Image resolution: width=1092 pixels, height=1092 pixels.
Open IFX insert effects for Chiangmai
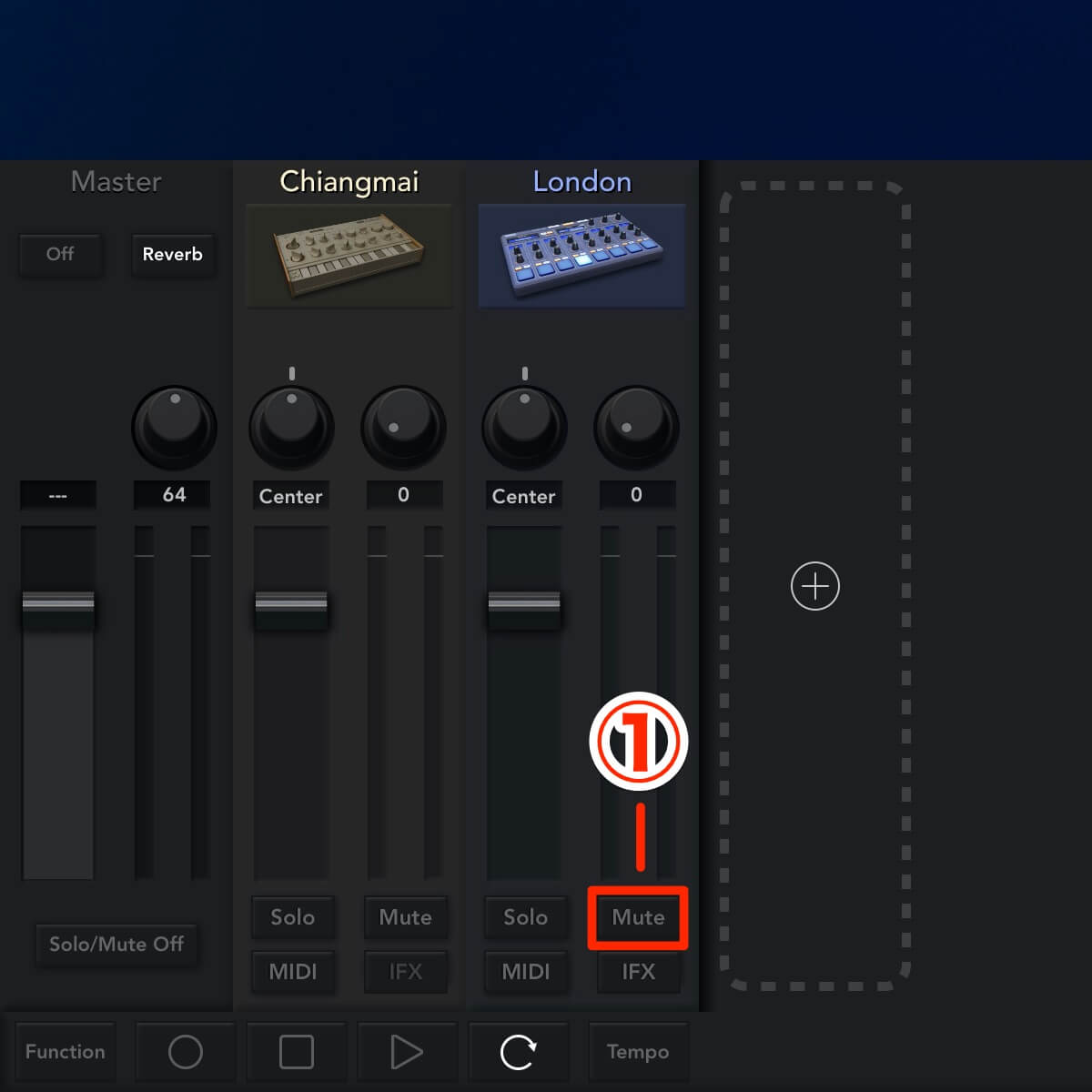coord(405,972)
